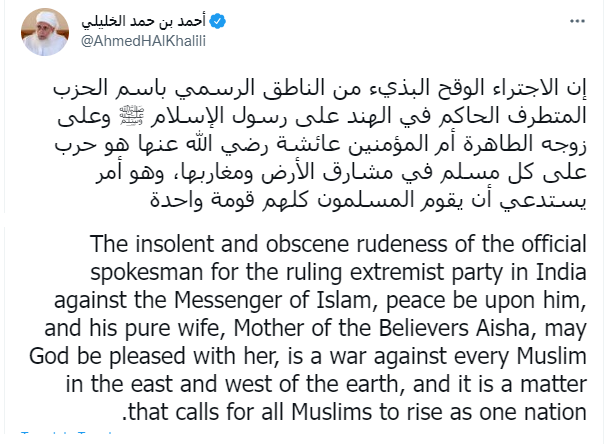Click the Arabic display name أحمد بن حمد الخليلي
The image size is (607, 444).
pos(143,21)
